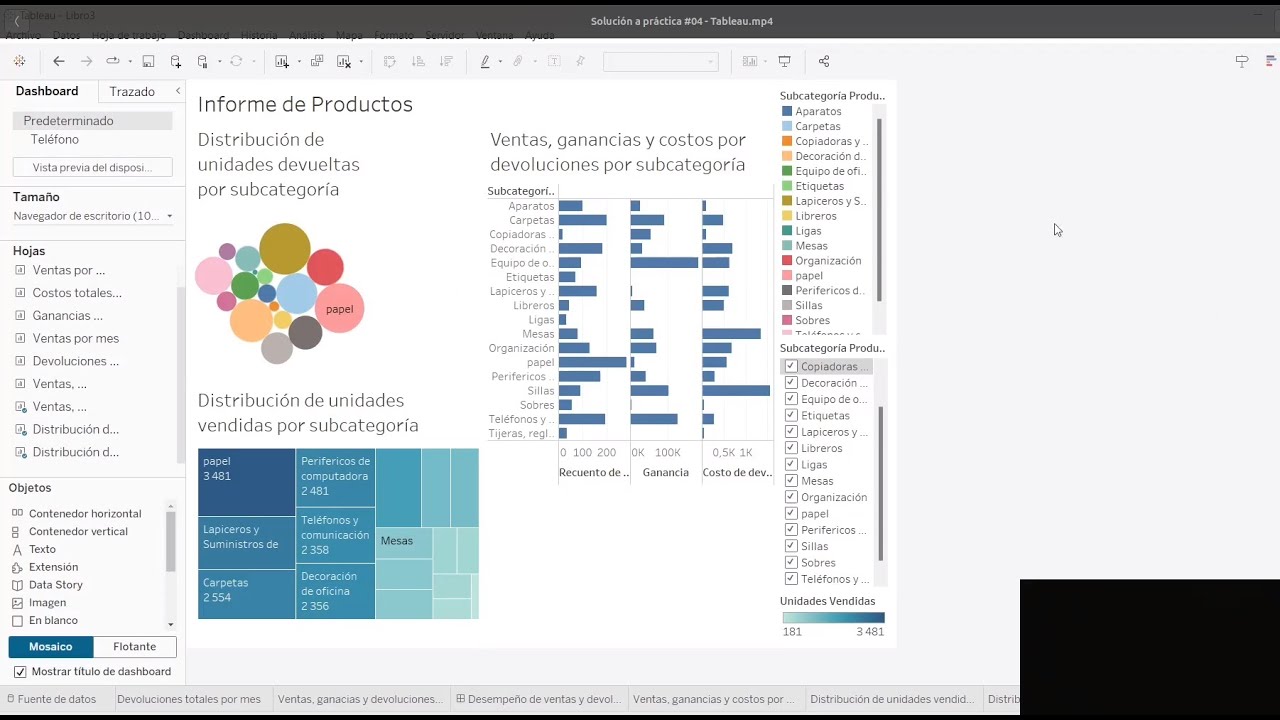Click the duplicate sheet icon

tap(317, 61)
